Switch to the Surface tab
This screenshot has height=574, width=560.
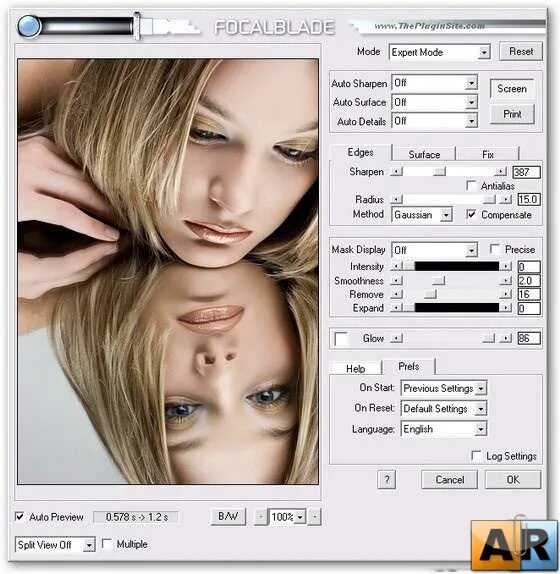[x=424, y=154]
